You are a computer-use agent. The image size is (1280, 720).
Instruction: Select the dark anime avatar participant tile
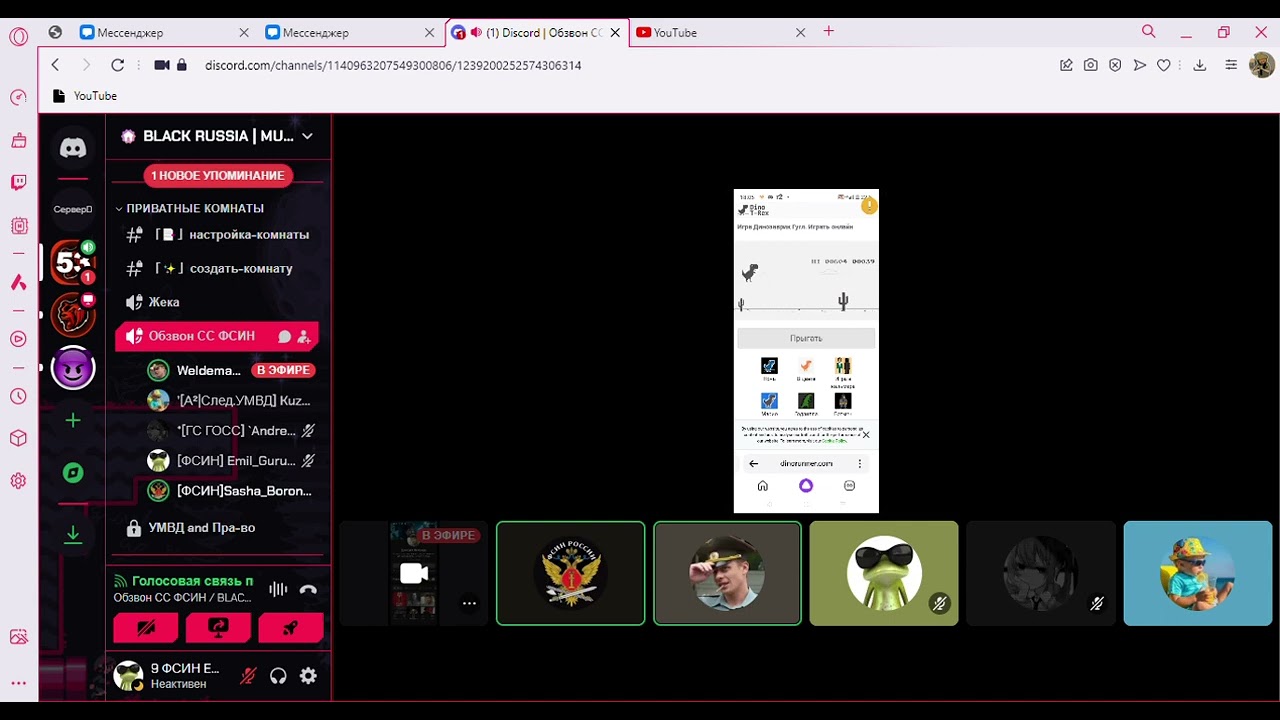click(x=1040, y=573)
